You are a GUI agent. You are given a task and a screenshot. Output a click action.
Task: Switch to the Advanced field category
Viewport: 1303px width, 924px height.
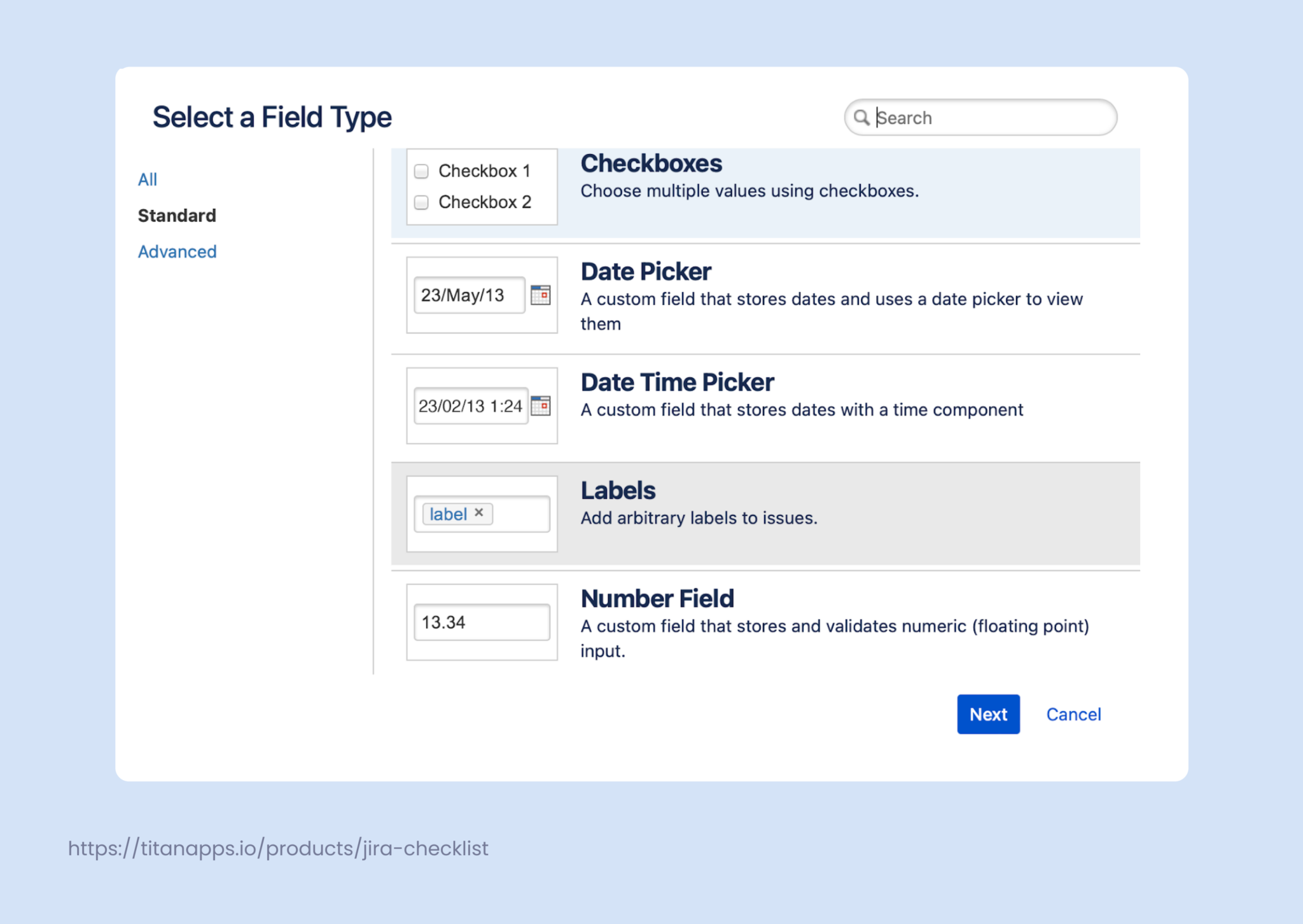[x=177, y=251]
